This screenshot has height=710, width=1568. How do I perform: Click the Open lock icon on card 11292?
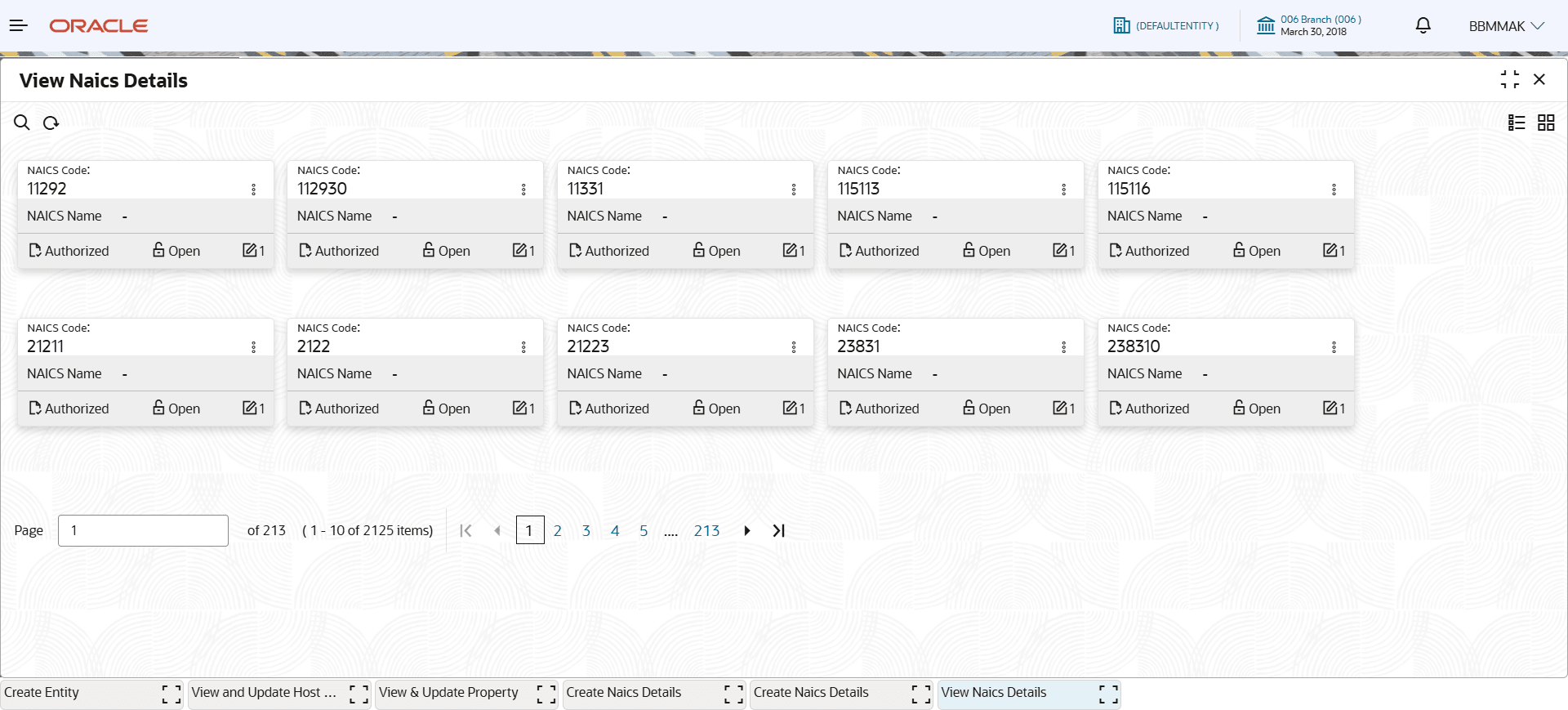(158, 250)
